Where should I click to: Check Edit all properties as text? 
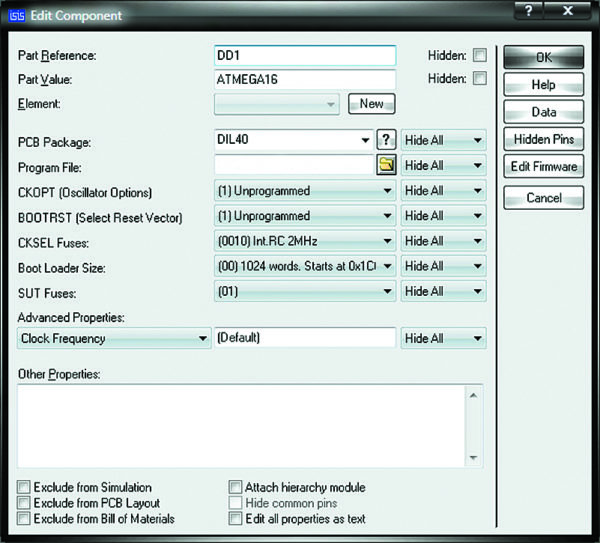(235, 519)
